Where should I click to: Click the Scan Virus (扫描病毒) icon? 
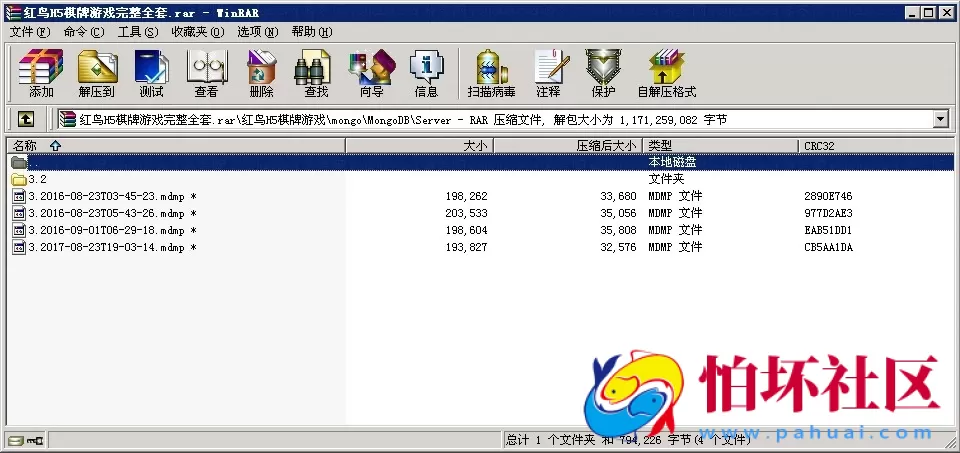tap(492, 73)
